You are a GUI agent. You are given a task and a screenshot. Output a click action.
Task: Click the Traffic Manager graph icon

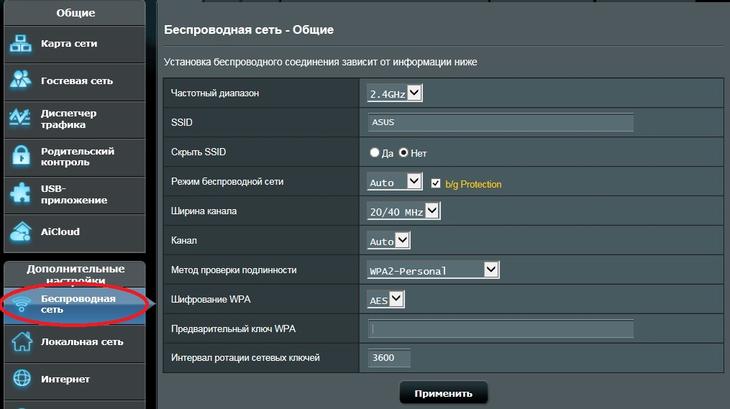point(20,118)
